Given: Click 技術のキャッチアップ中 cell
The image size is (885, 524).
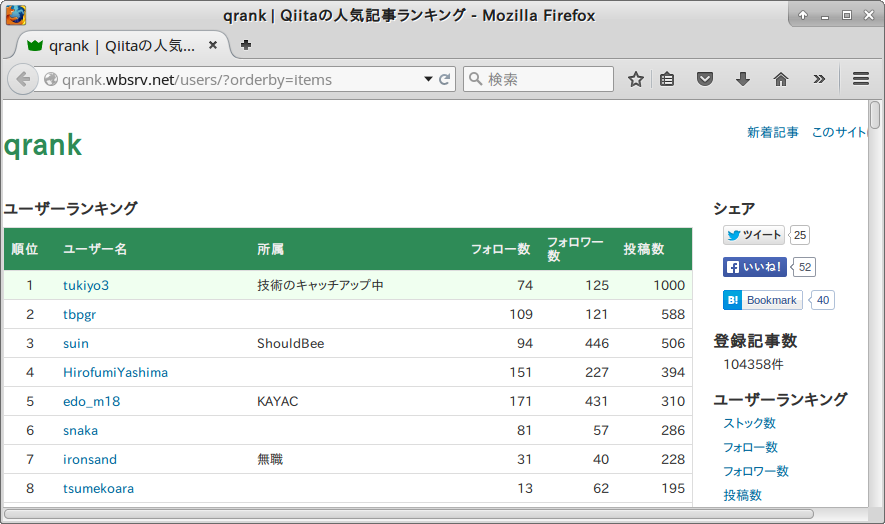Looking at the screenshot, I should click(x=320, y=285).
